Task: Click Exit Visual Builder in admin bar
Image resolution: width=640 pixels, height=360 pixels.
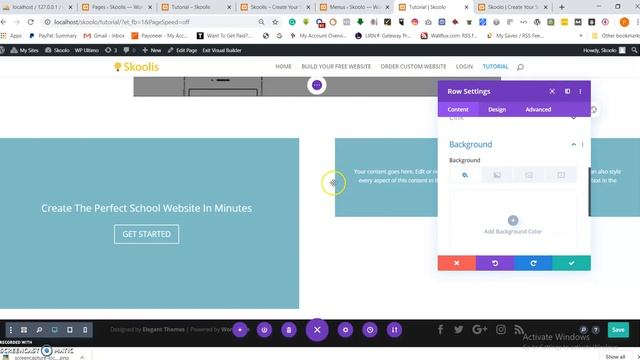Action: pyautogui.click(x=222, y=50)
